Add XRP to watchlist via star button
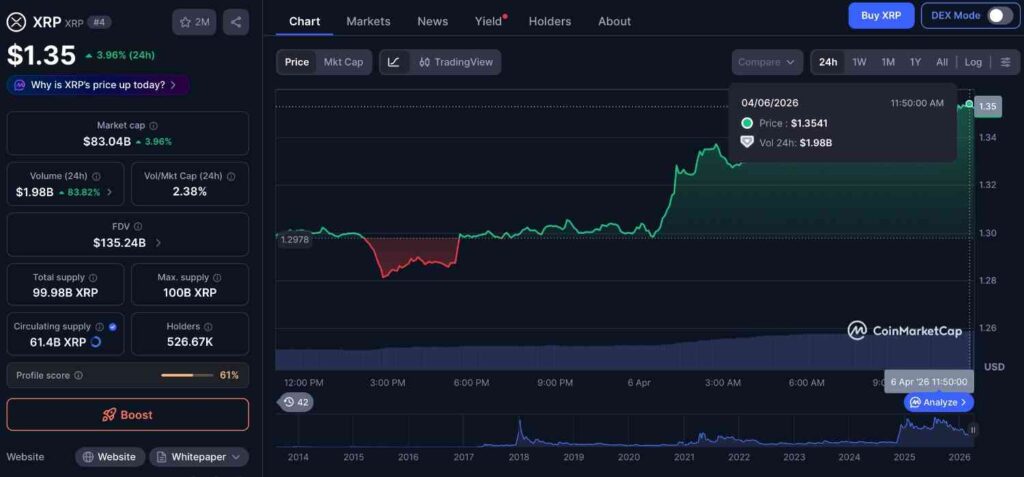This screenshot has width=1024, height=477. tap(194, 22)
